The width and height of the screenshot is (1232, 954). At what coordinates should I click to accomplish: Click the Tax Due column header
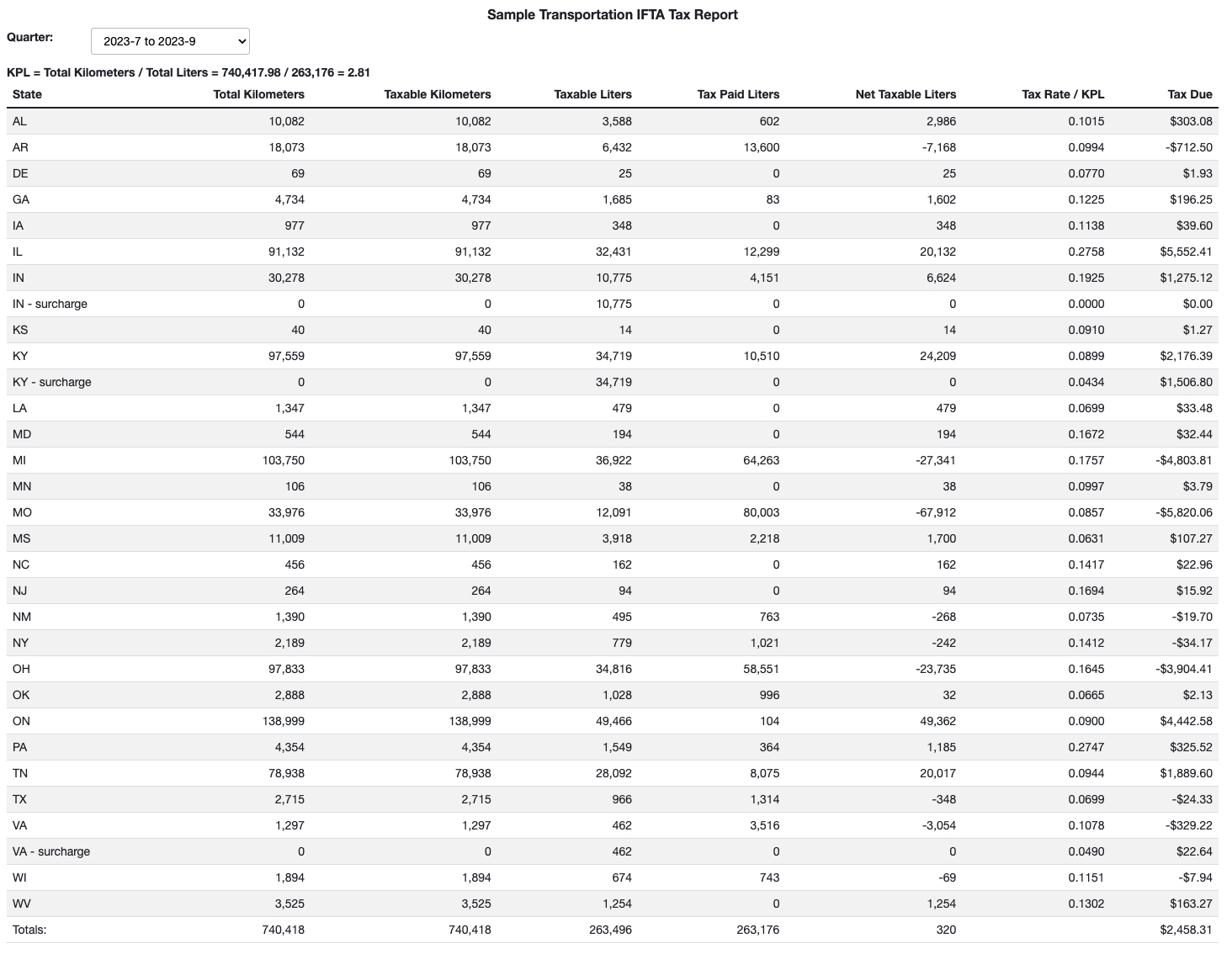tap(1190, 94)
